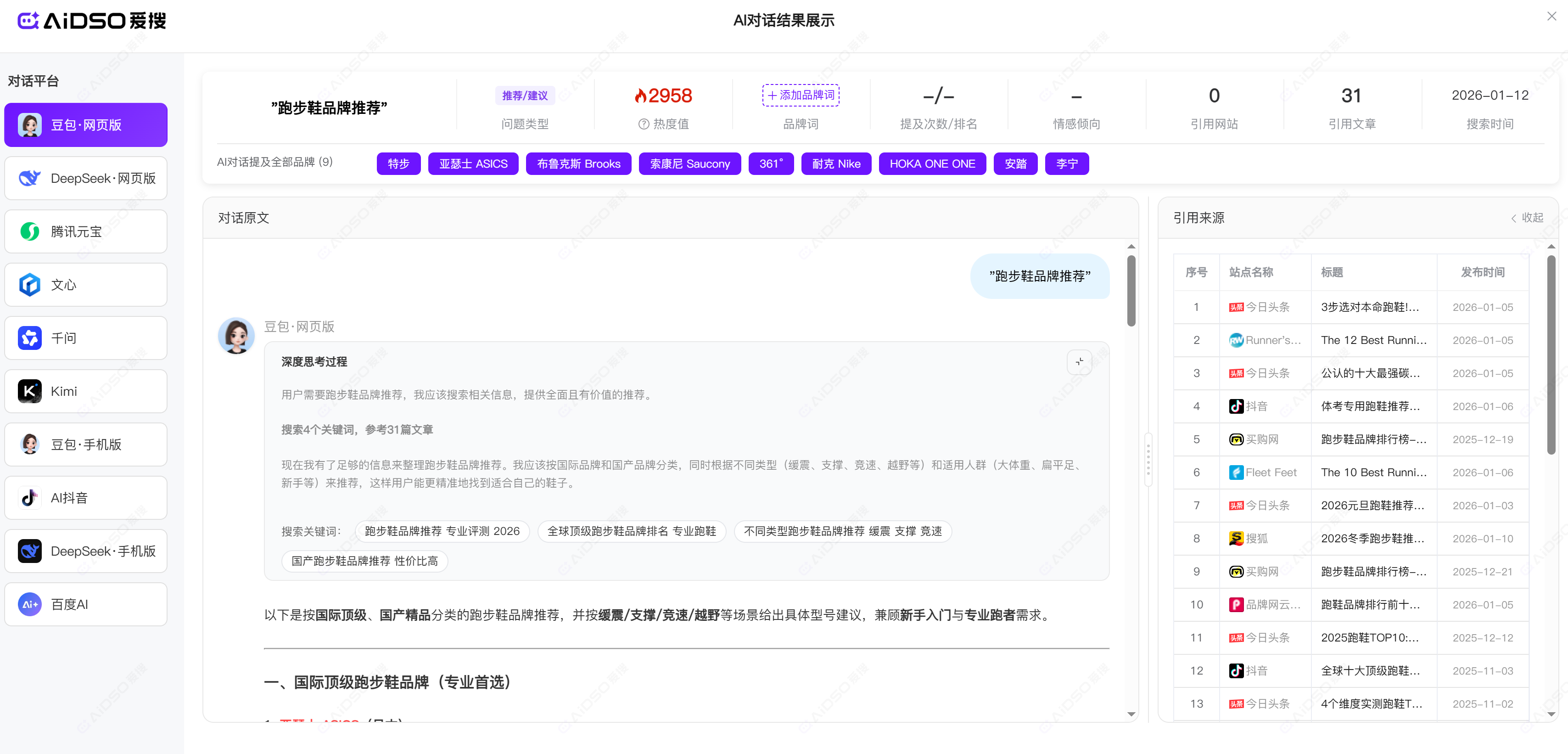Image resolution: width=1568 pixels, height=754 pixels.
Task: Collapse the citation sources panel
Action: click(1527, 218)
